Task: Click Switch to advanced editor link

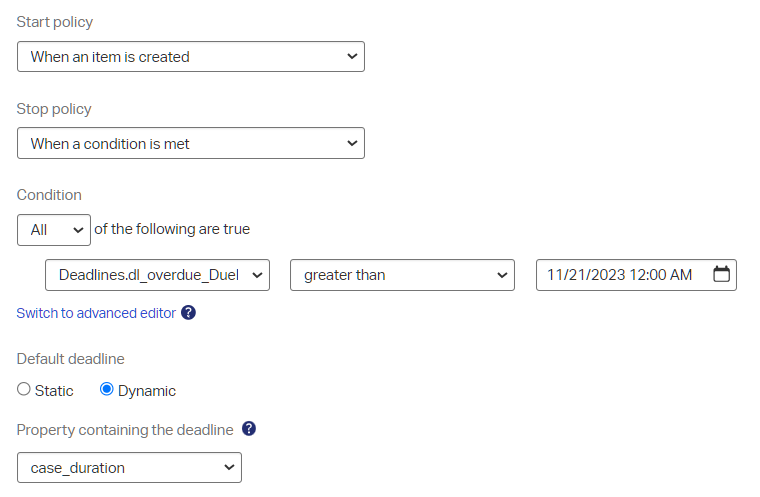Action: pos(96,313)
